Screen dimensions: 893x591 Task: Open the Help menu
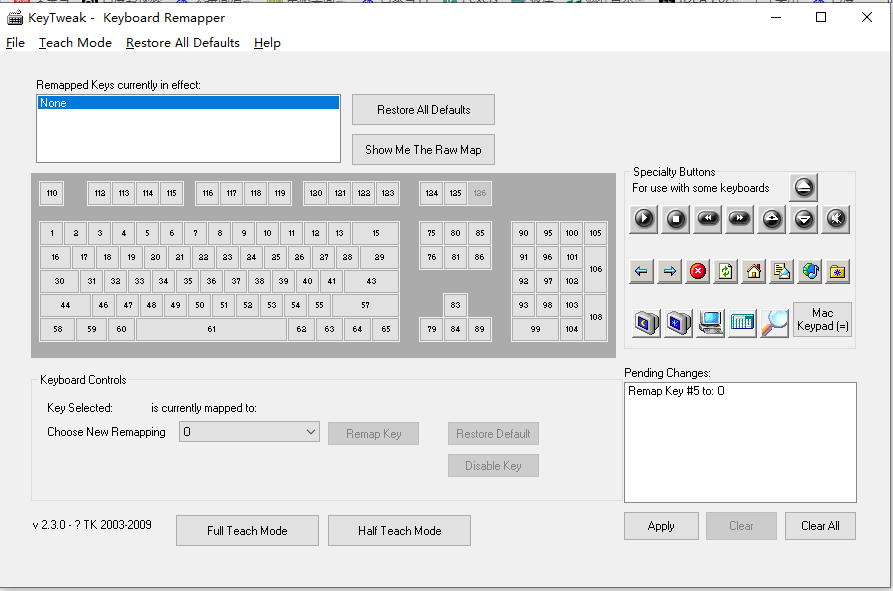tap(267, 43)
